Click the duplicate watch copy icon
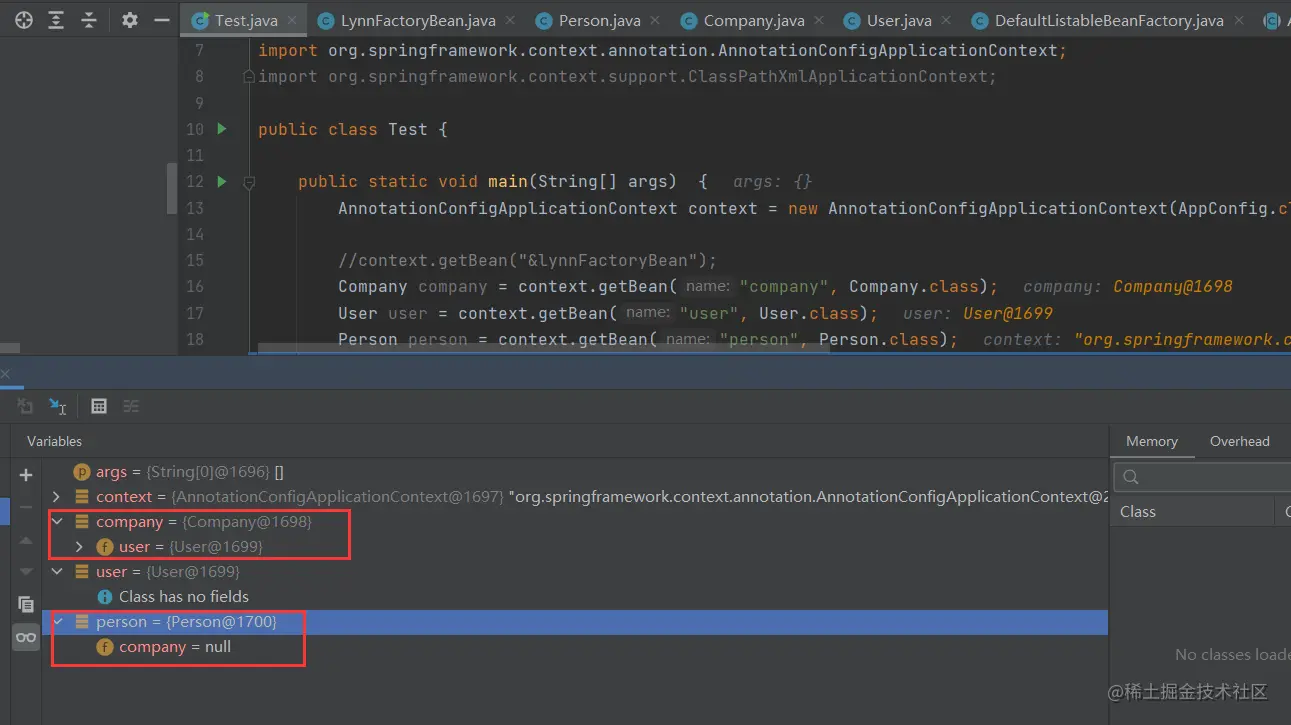 [x=26, y=604]
